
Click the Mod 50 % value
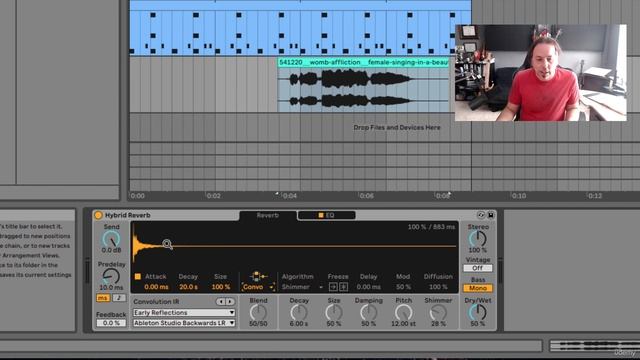tap(403, 287)
